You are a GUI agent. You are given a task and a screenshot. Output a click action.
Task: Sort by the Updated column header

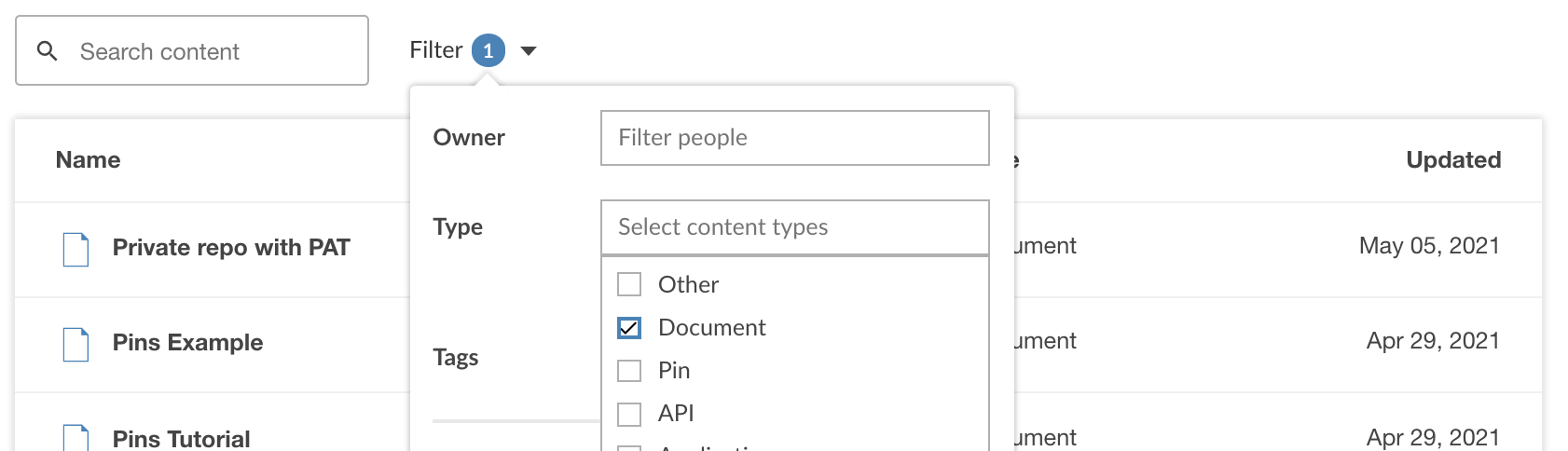pyautogui.click(x=1452, y=160)
